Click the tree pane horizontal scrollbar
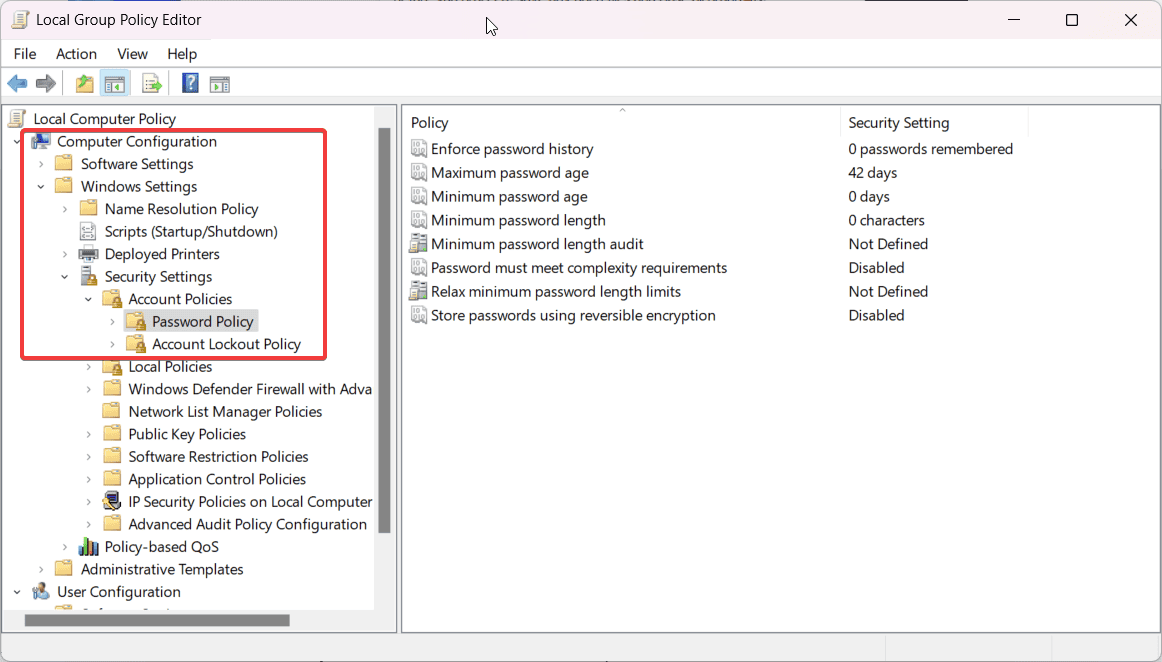The width and height of the screenshot is (1162, 662). tap(157, 620)
